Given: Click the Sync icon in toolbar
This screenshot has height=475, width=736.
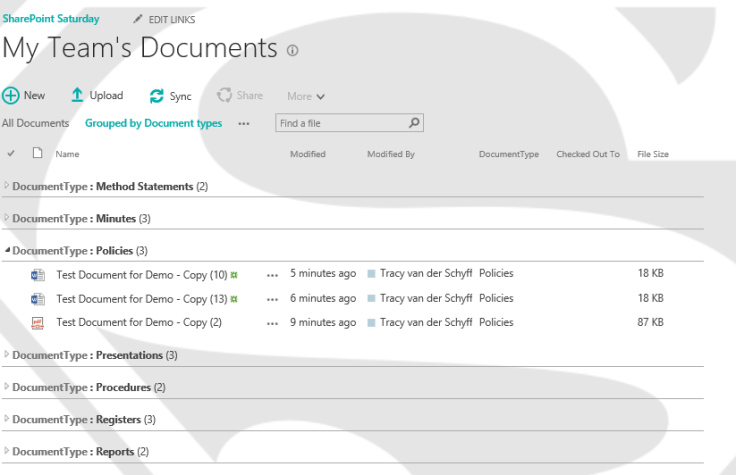Looking at the screenshot, I should point(156,97).
